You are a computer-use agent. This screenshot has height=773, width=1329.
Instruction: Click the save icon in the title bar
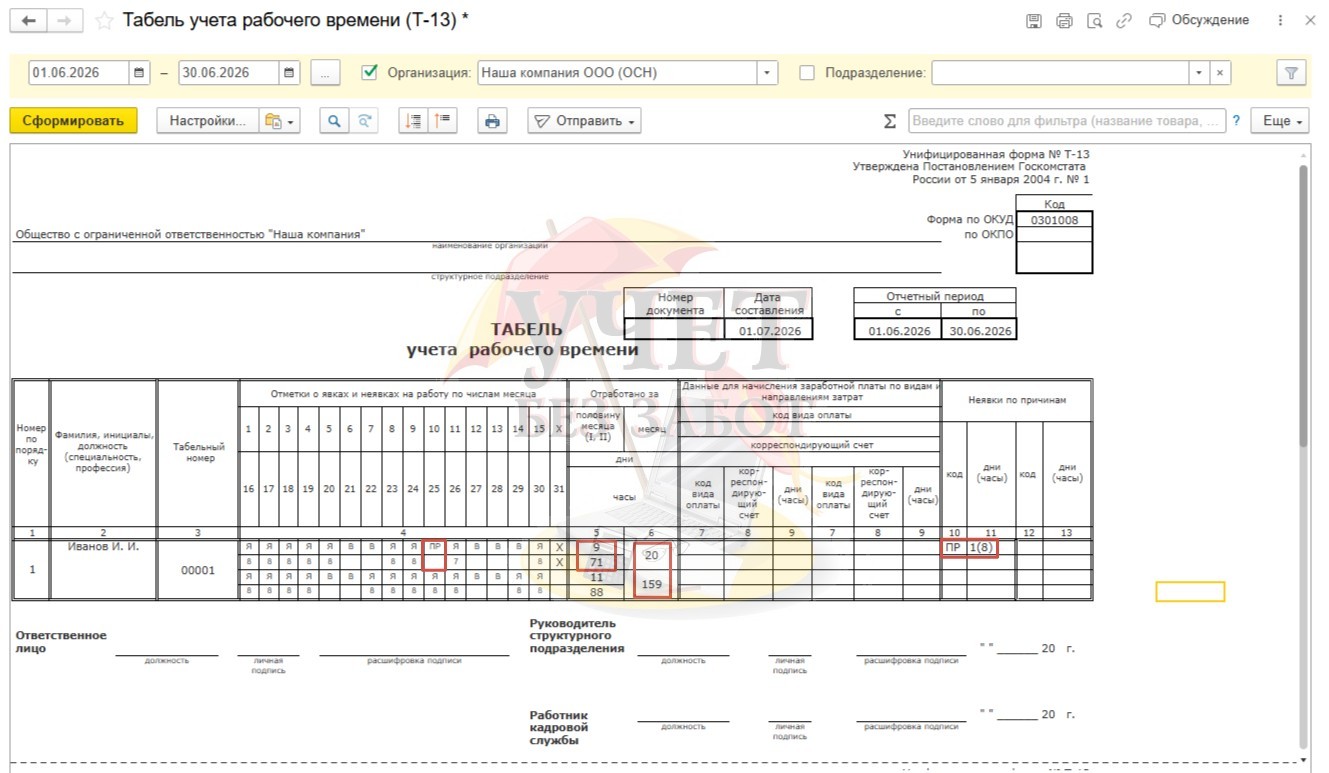point(1034,21)
